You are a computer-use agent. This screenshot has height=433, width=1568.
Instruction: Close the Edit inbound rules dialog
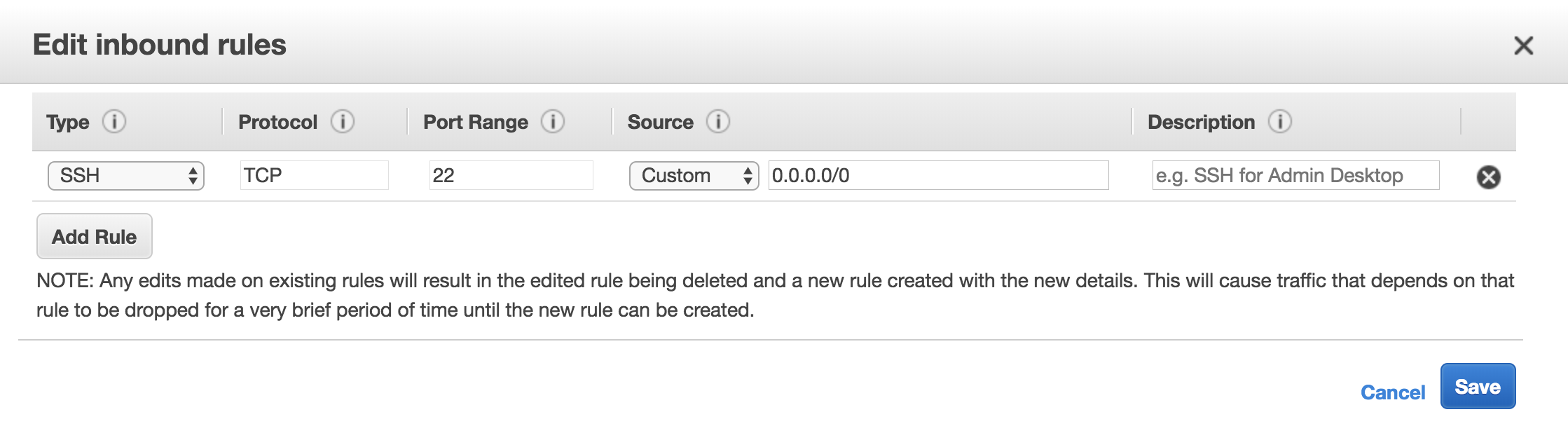click(x=1523, y=46)
